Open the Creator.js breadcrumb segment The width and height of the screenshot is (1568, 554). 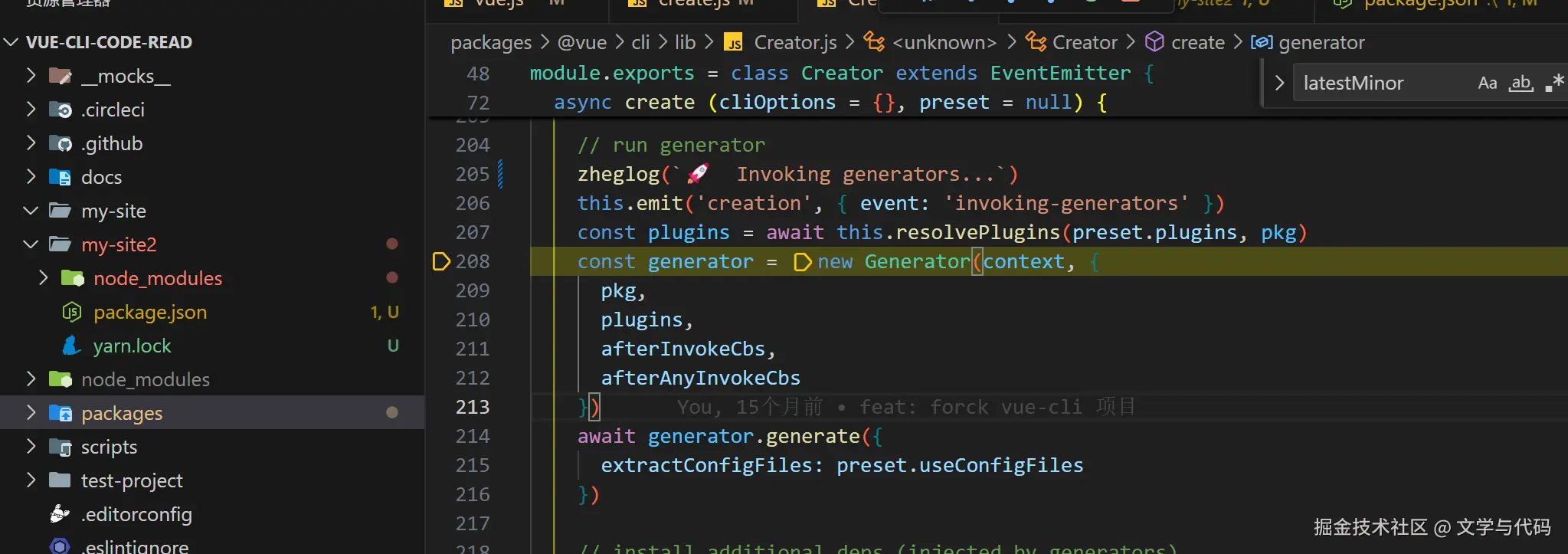pos(795,42)
